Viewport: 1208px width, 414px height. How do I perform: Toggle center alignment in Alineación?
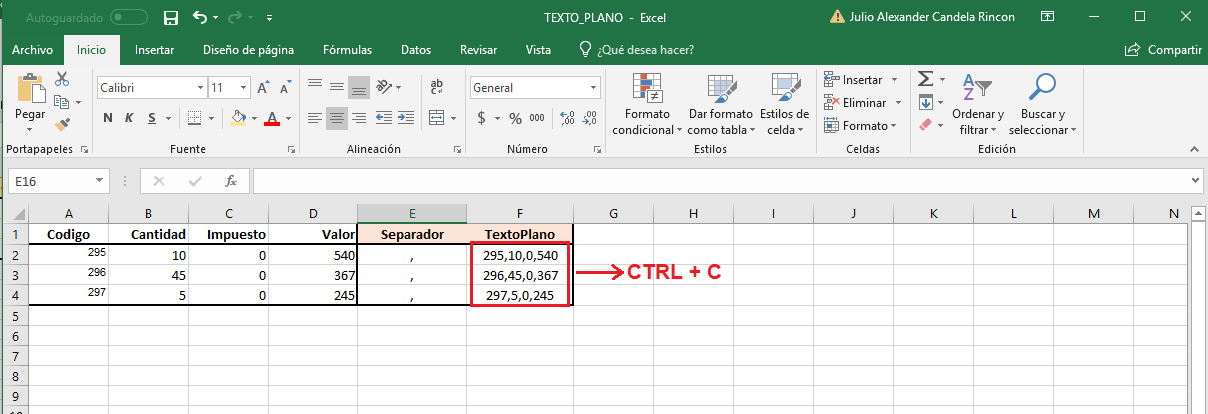click(336, 118)
